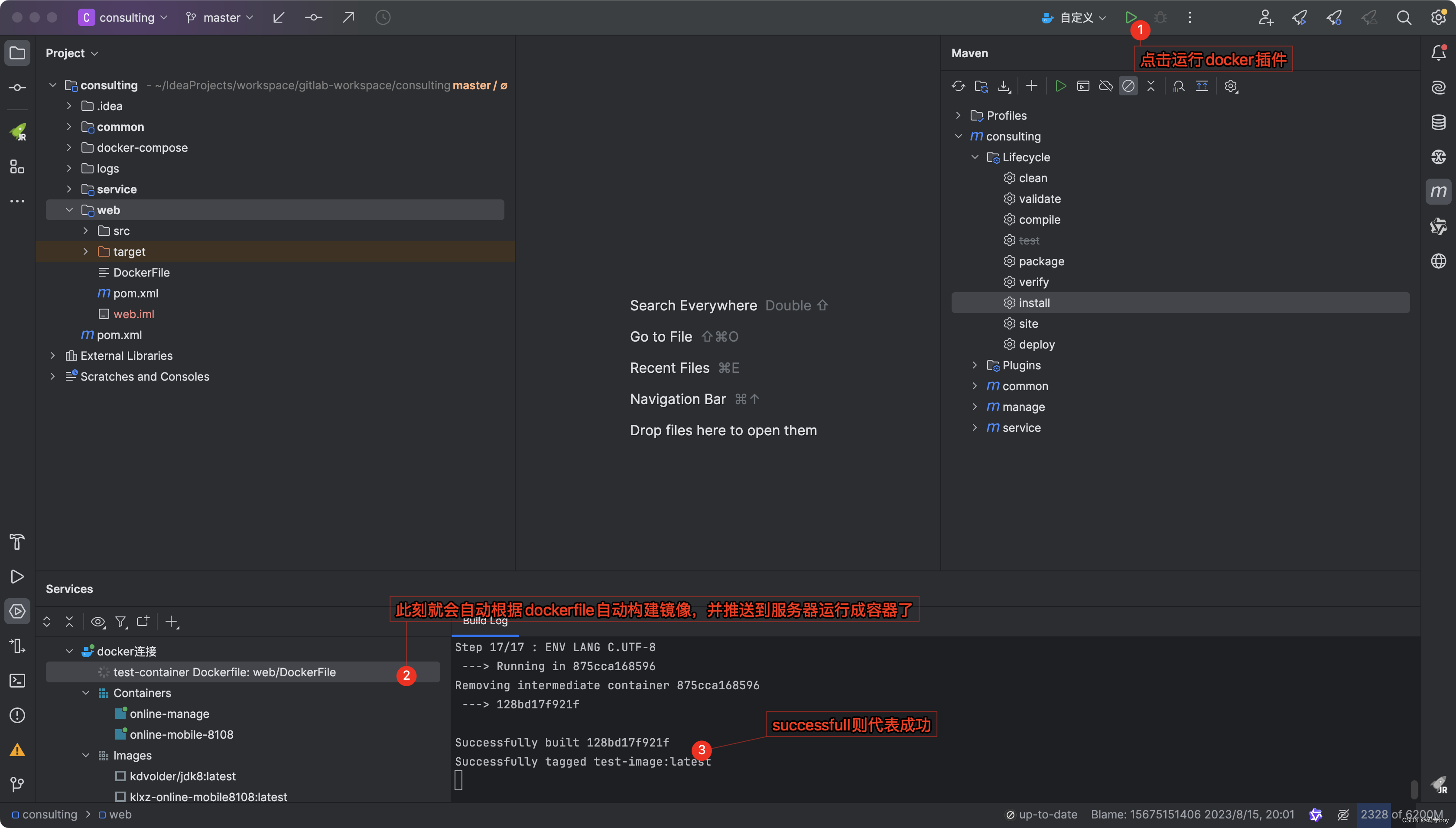
Task: Expand the Containers node under docker连接
Action: tap(86, 693)
